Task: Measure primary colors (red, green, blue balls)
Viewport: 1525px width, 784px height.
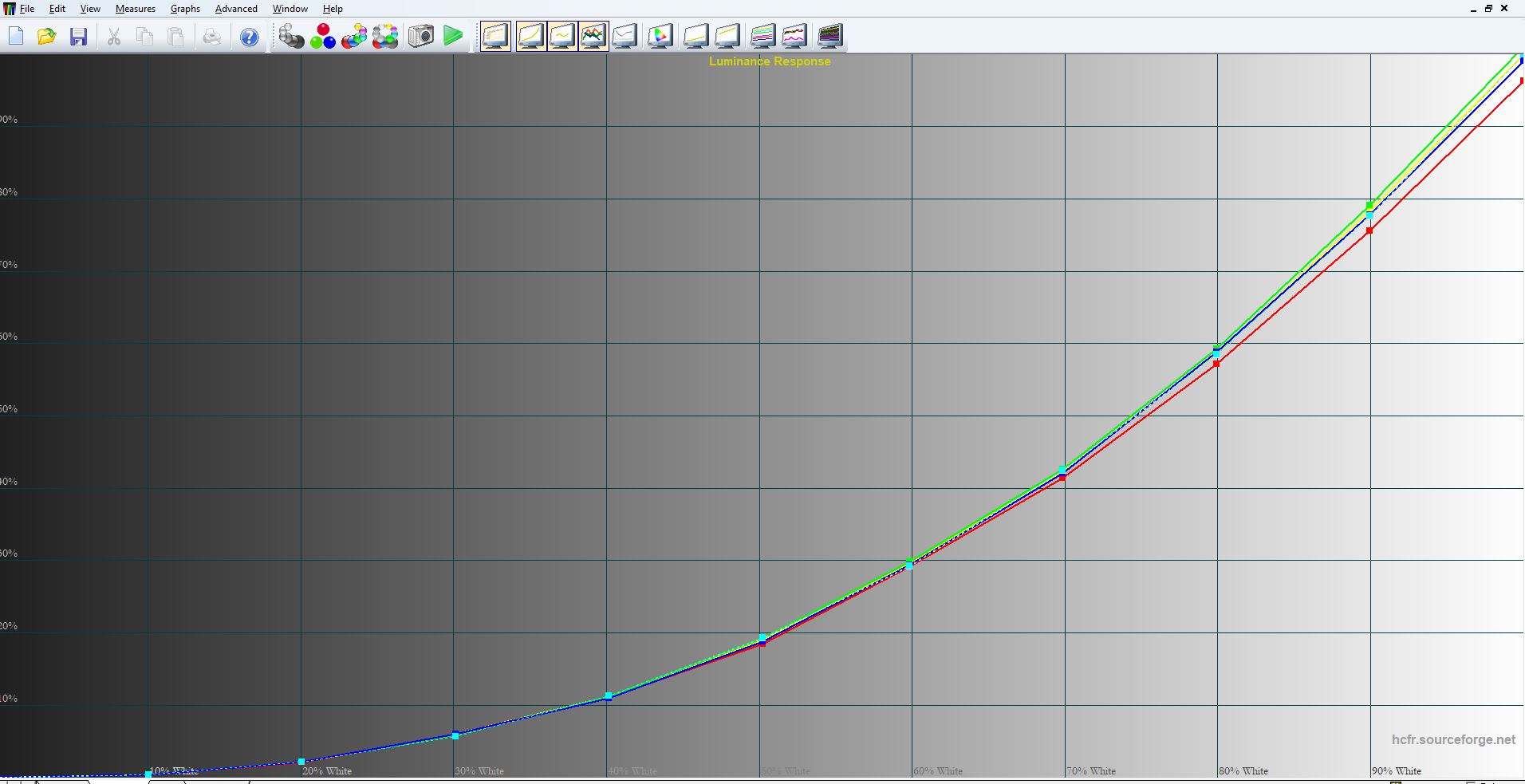Action: tap(322, 36)
